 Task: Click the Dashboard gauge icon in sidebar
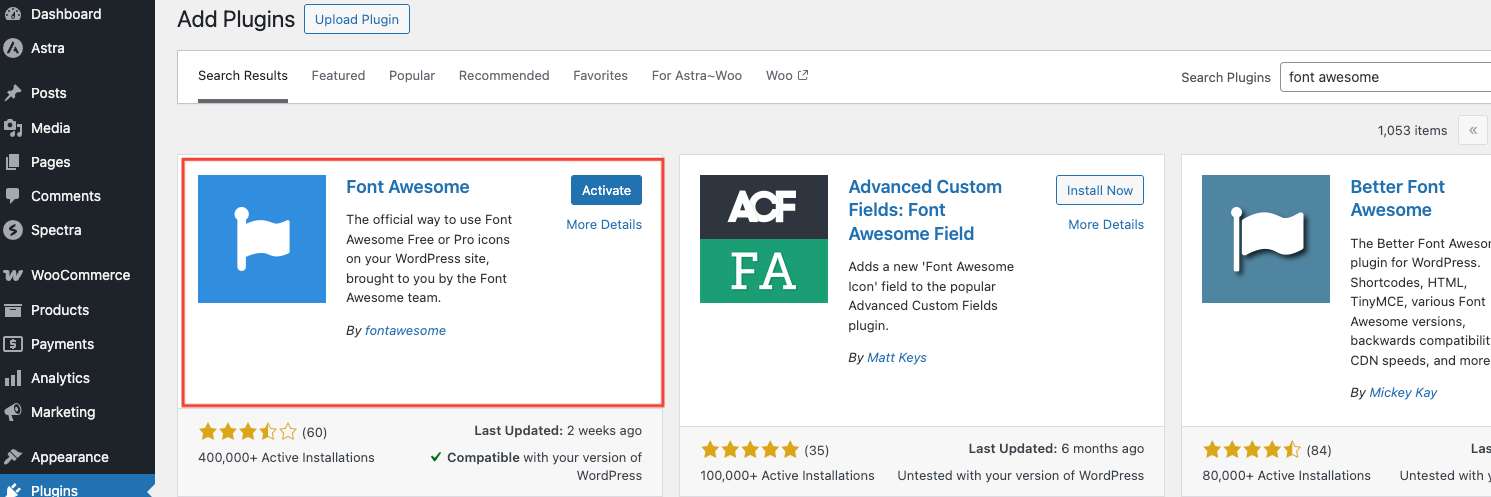[13, 14]
